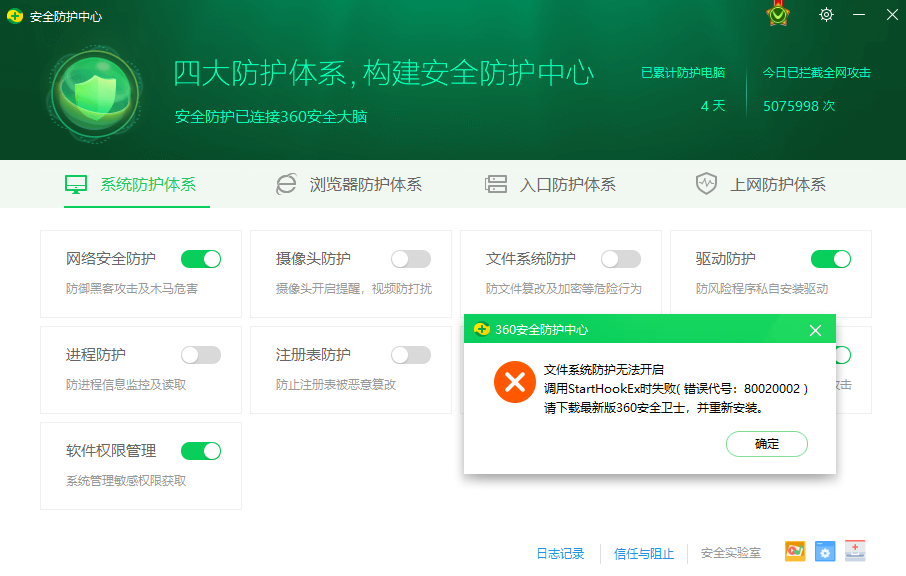The height and width of the screenshot is (576, 906).
Task: Minimize the 安全防护中心 window
Action: click(x=859, y=14)
